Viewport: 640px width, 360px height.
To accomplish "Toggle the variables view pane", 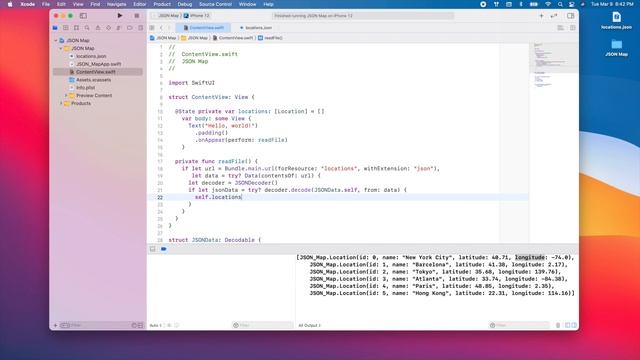I will coord(567,325).
